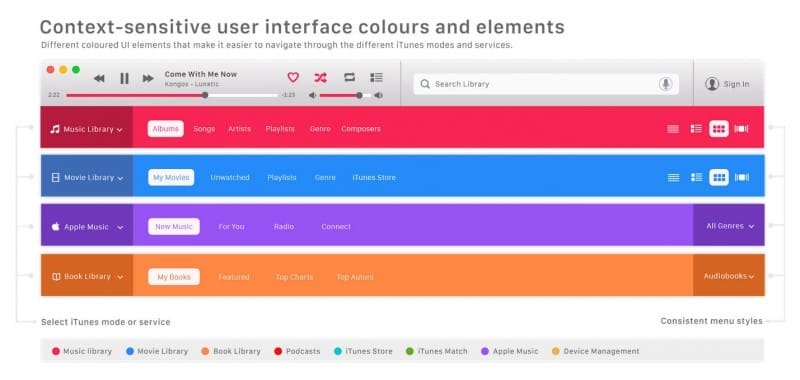Image resolution: width=800 pixels, height=380 pixels.
Task: Pause the current song
Action: tap(124, 79)
